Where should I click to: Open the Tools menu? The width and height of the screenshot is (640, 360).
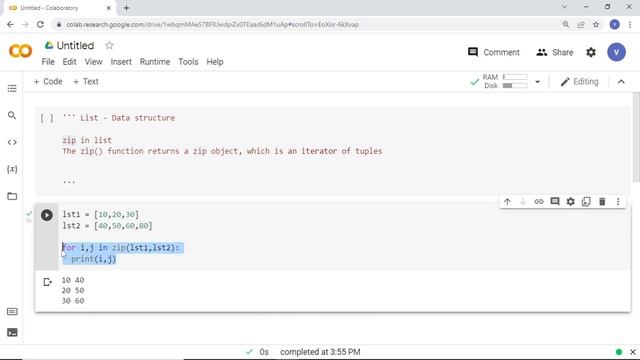coord(188,62)
